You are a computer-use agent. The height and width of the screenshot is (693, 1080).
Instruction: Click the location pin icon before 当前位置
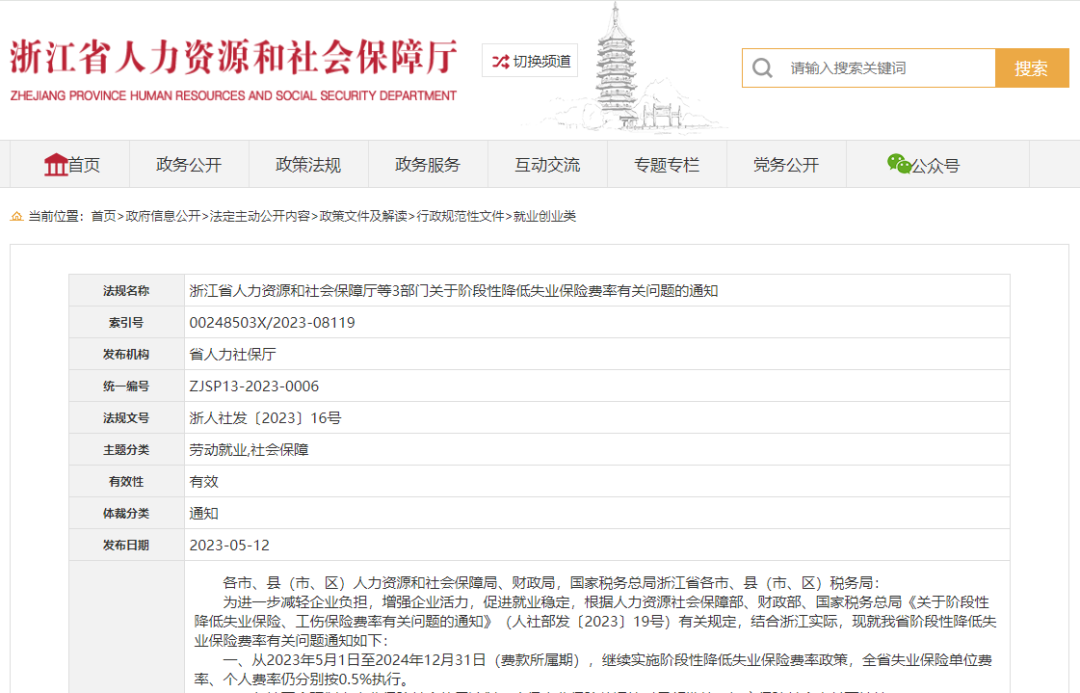pyautogui.click(x=17, y=216)
